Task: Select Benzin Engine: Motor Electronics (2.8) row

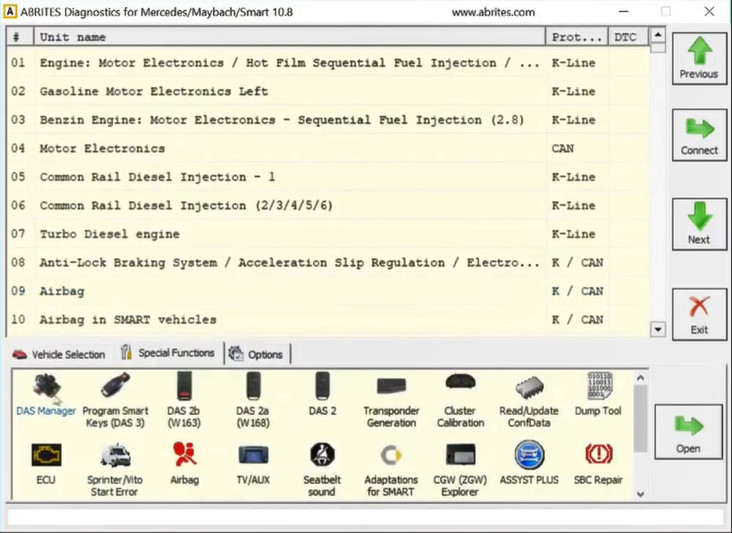Action: click(328, 120)
